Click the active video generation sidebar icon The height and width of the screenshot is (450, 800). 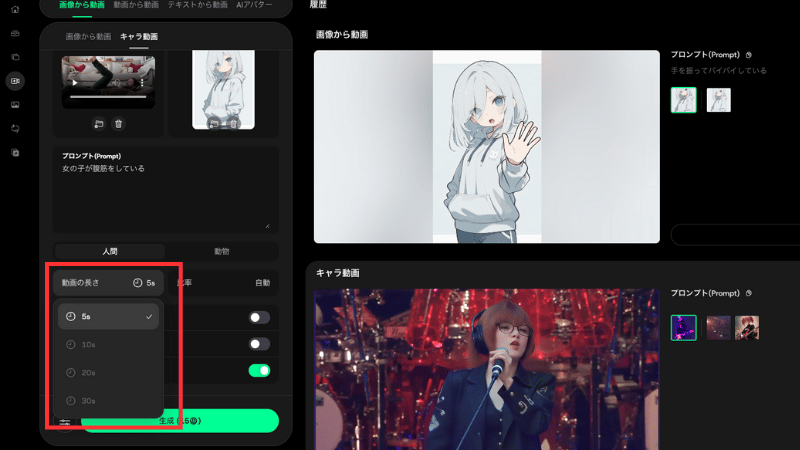coord(15,81)
